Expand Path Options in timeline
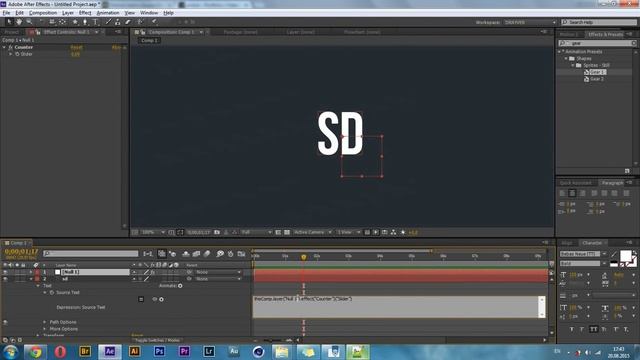This screenshot has width=640, height=360. tap(45, 322)
